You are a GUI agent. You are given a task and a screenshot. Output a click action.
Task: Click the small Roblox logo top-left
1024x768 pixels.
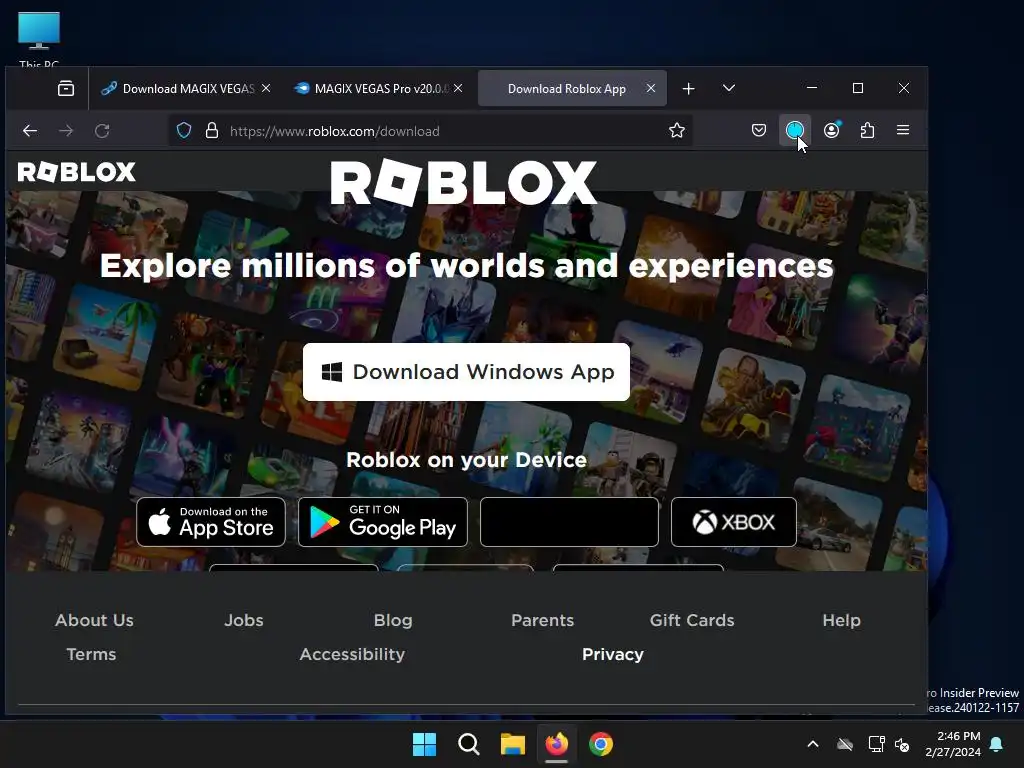(x=76, y=172)
